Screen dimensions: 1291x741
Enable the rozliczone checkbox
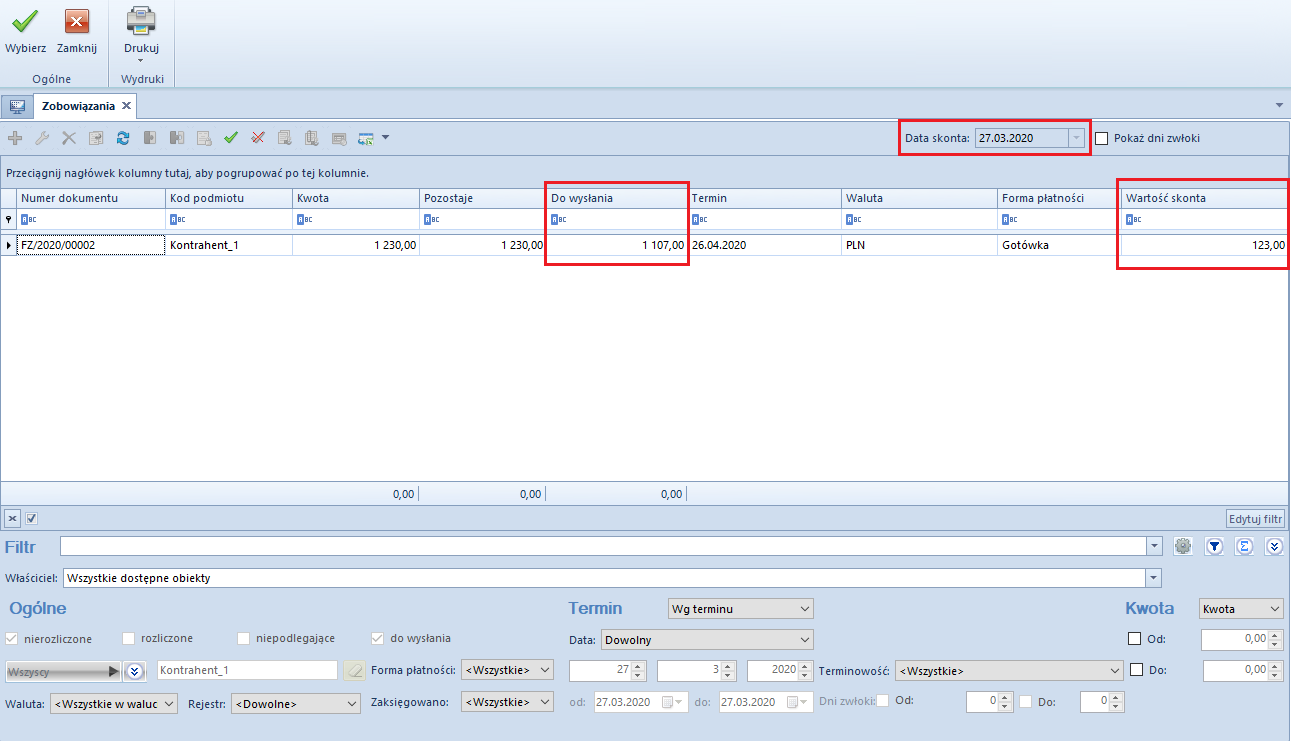tap(129, 638)
